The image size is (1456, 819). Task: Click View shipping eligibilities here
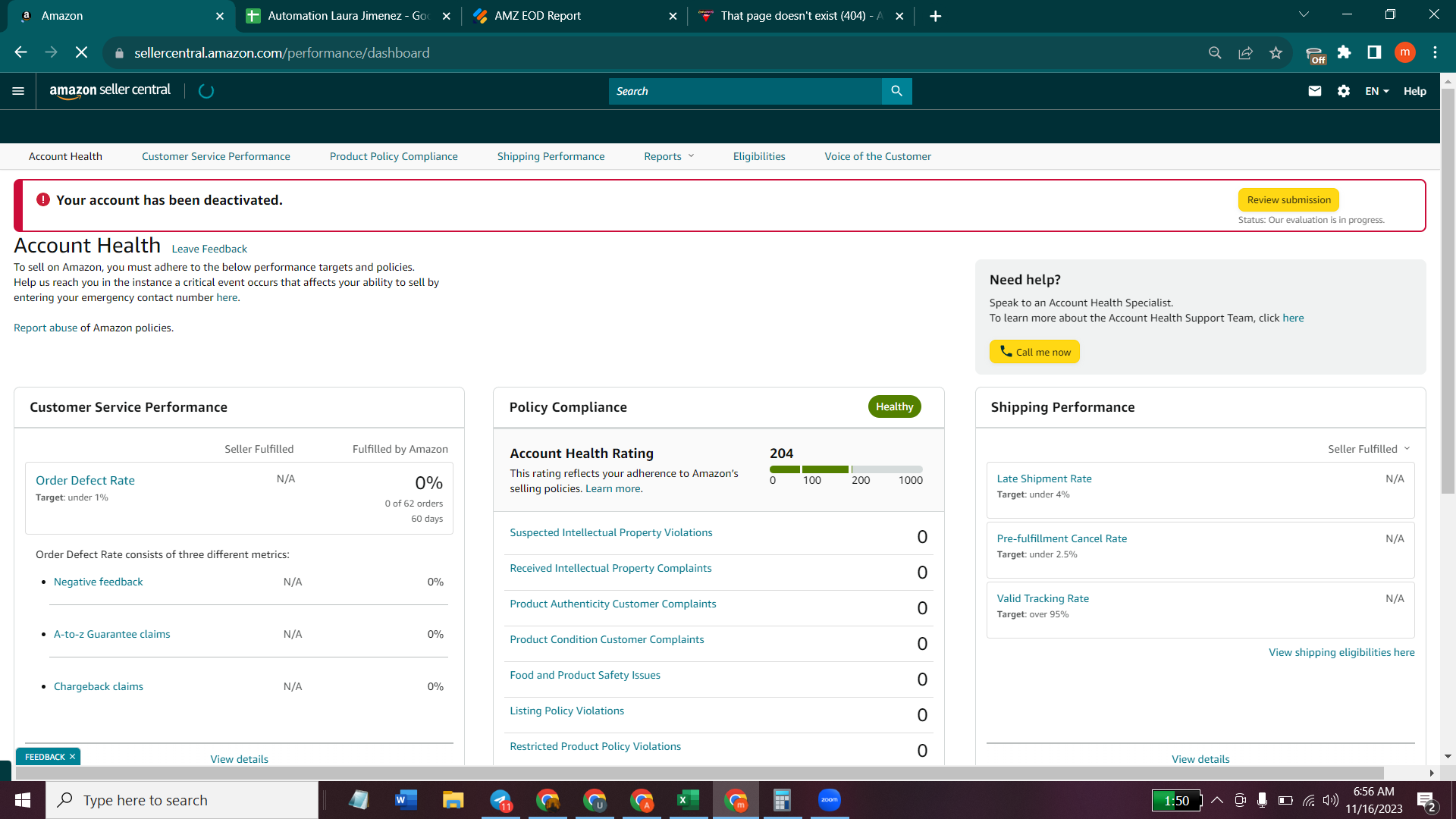point(1341,652)
